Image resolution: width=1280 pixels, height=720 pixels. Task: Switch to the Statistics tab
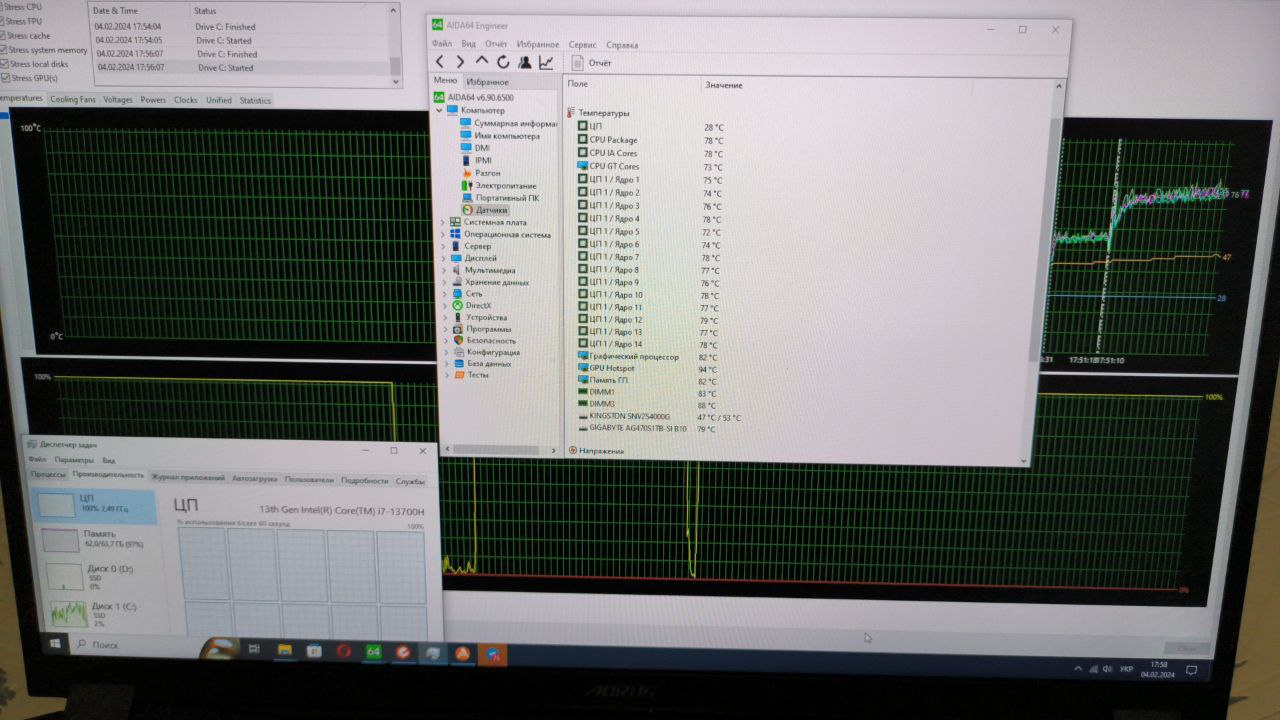pos(255,100)
